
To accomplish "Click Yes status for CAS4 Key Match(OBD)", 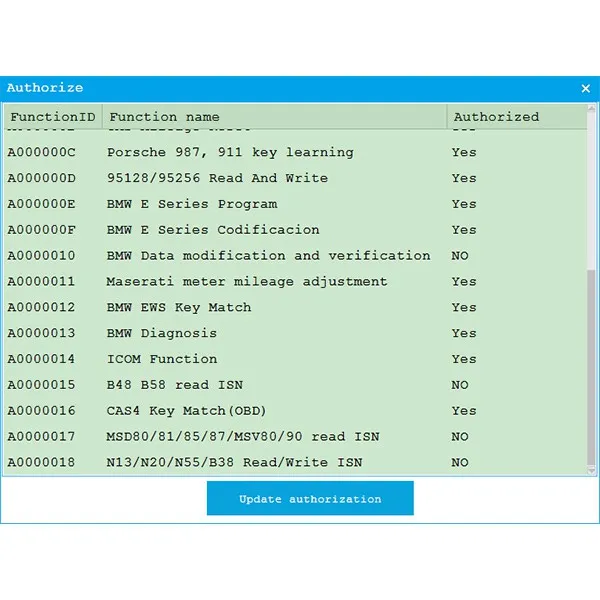I will coord(464,411).
